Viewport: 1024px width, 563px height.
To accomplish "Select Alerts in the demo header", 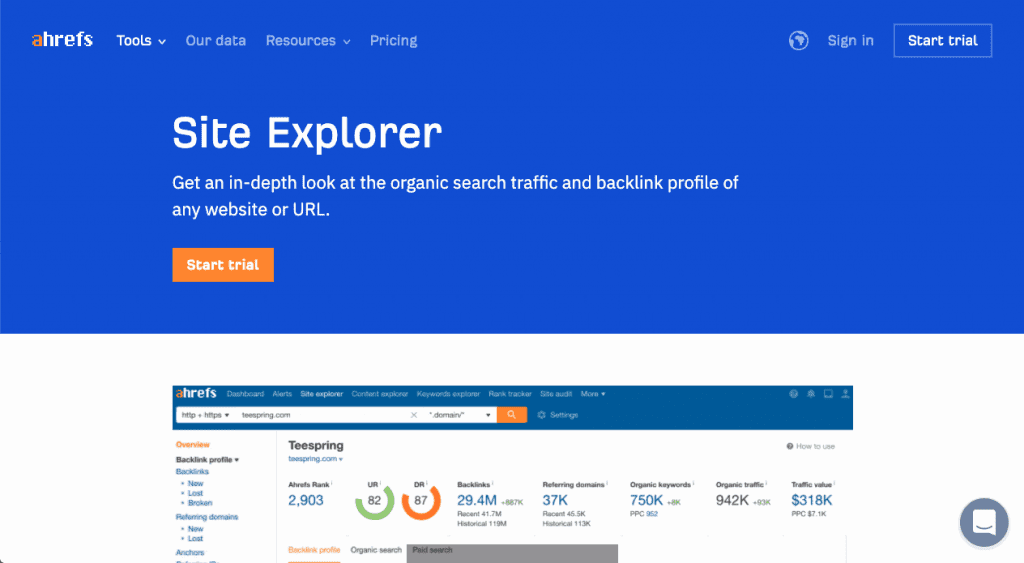I will tap(282, 394).
